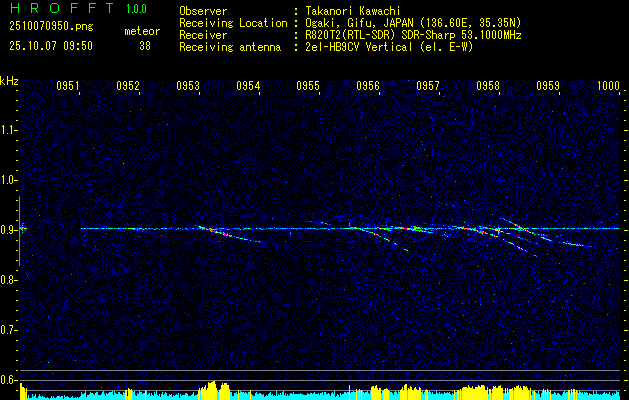Click the HROFFT title text

[x=62, y=8]
